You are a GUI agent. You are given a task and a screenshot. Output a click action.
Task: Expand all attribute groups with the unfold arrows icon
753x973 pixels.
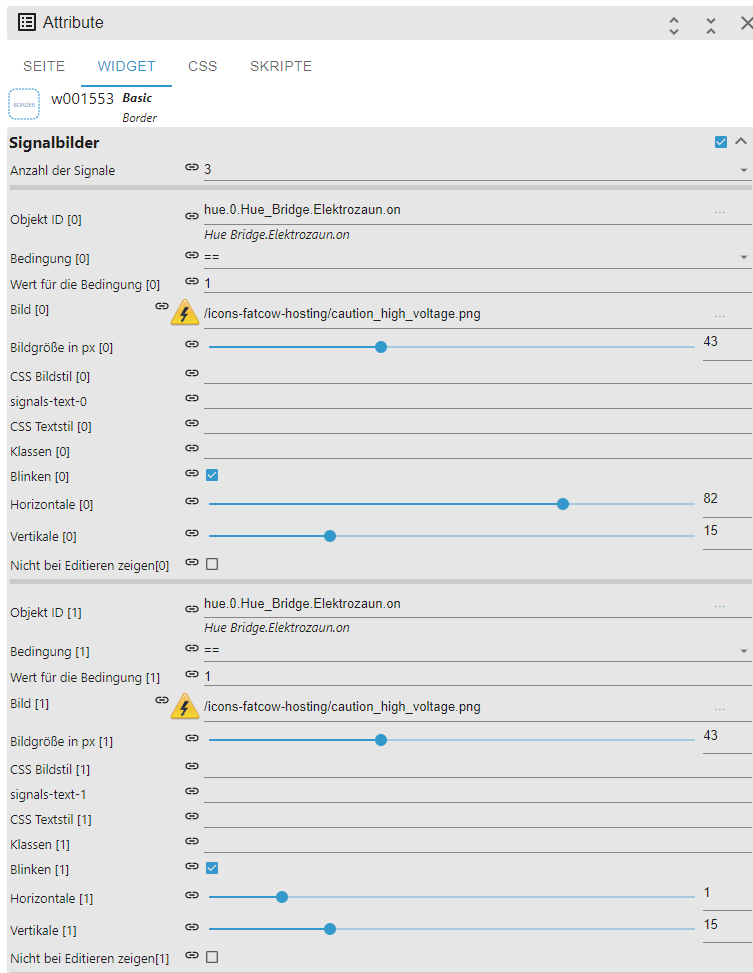(674, 24)
